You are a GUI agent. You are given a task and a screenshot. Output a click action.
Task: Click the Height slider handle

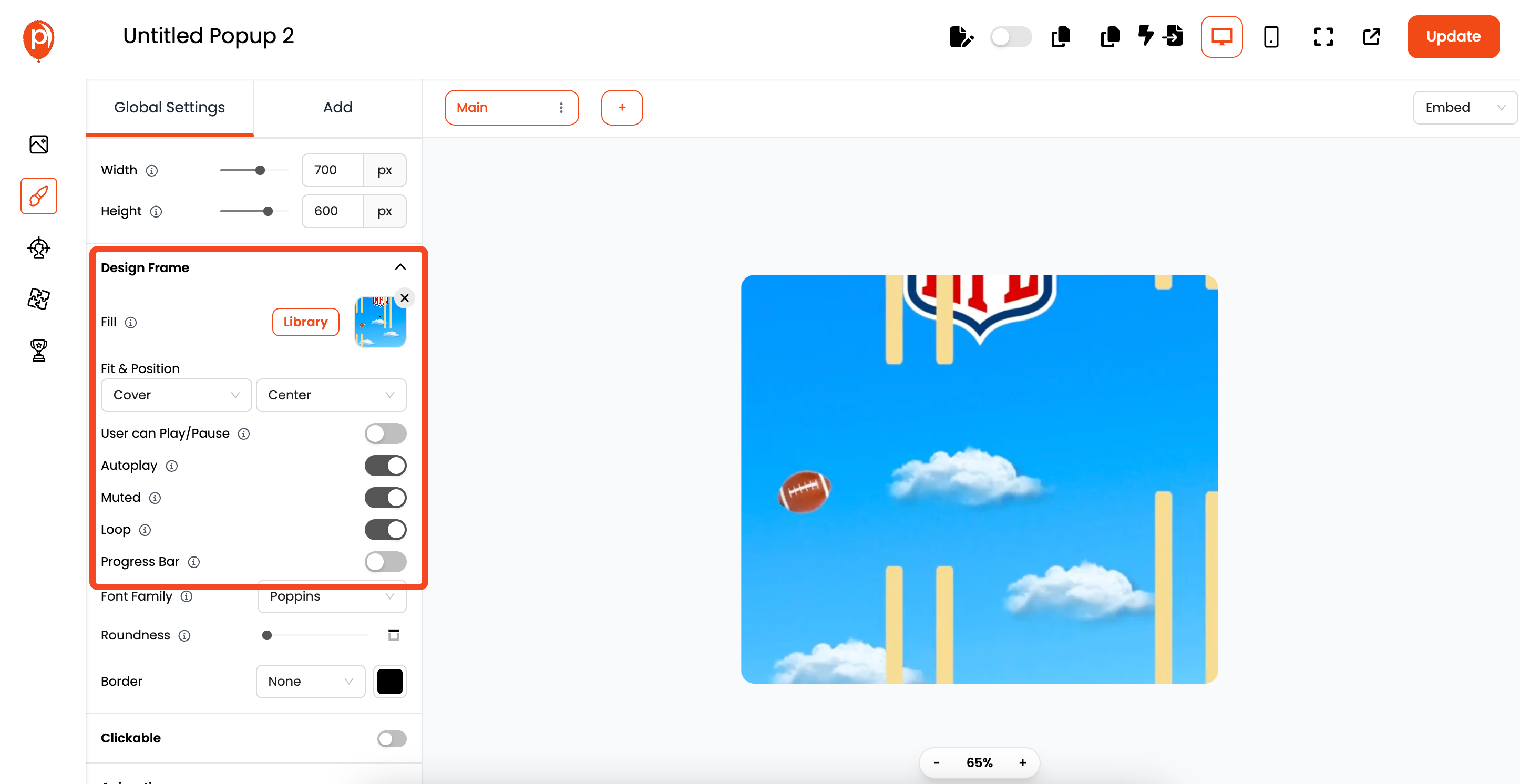tap(268, 211)
